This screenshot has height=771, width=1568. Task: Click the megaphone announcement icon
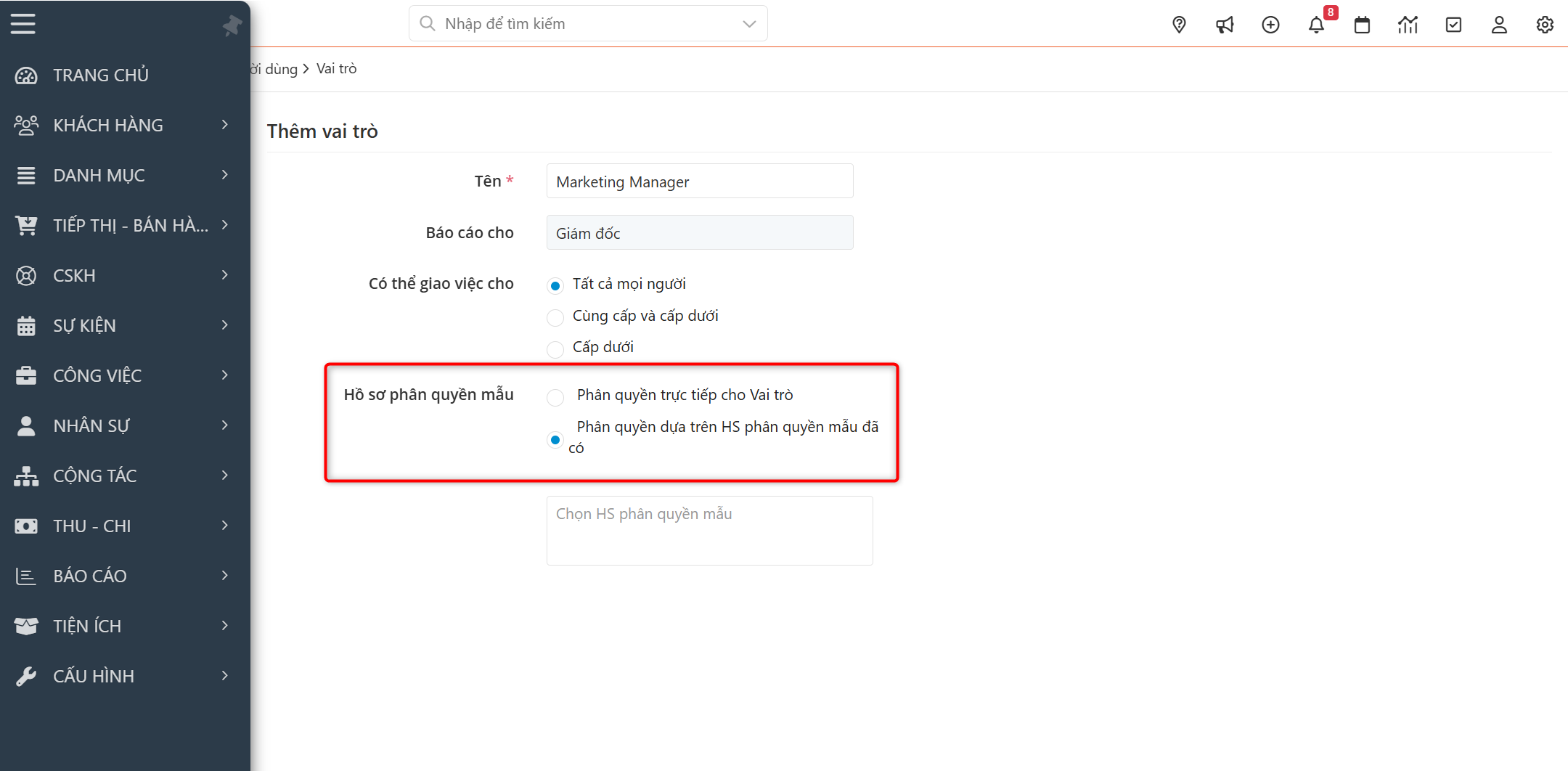(1225, 25)
